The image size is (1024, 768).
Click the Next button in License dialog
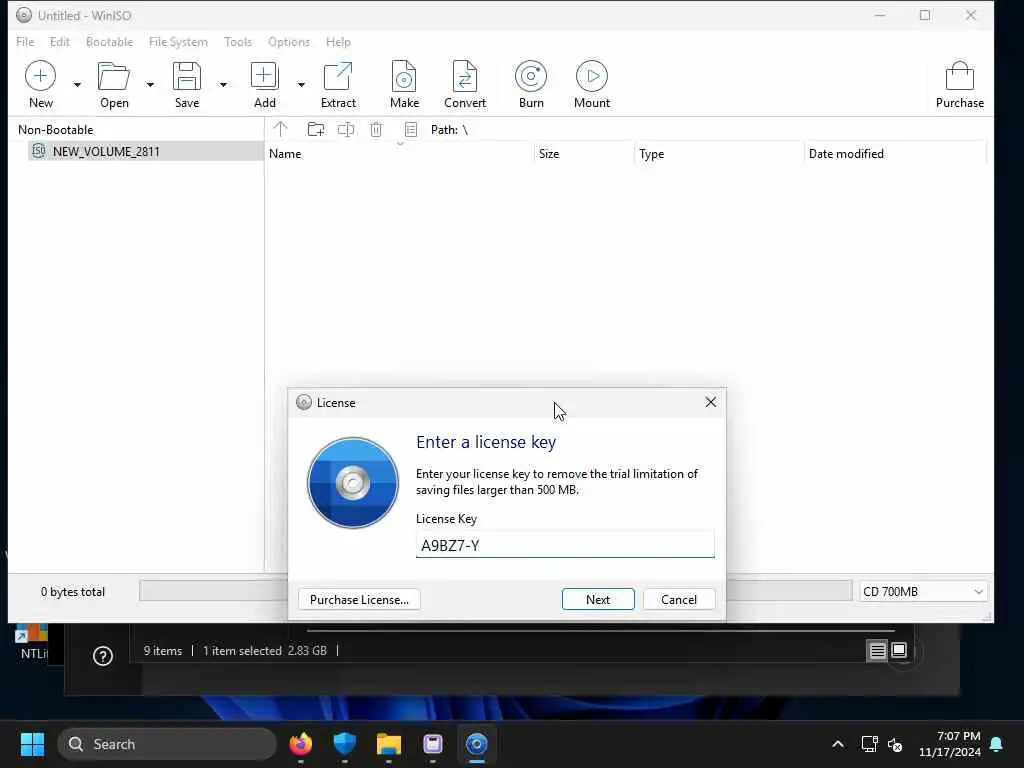(x=598, y=600)
